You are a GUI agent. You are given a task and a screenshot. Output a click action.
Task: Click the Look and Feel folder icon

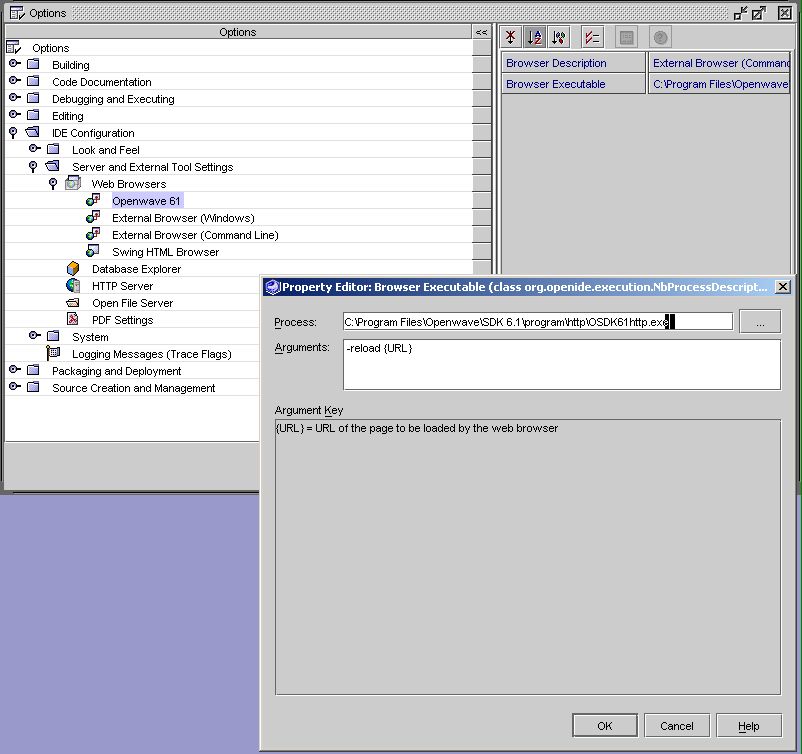(53, 149)
